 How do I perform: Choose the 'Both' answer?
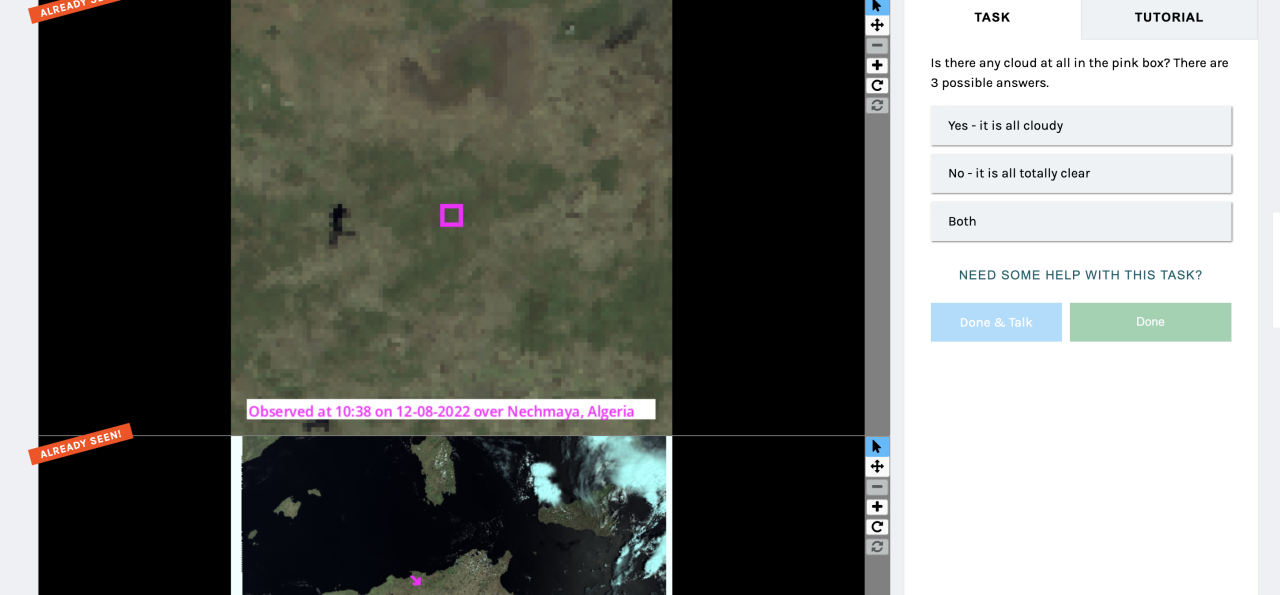click(1081, 222)
